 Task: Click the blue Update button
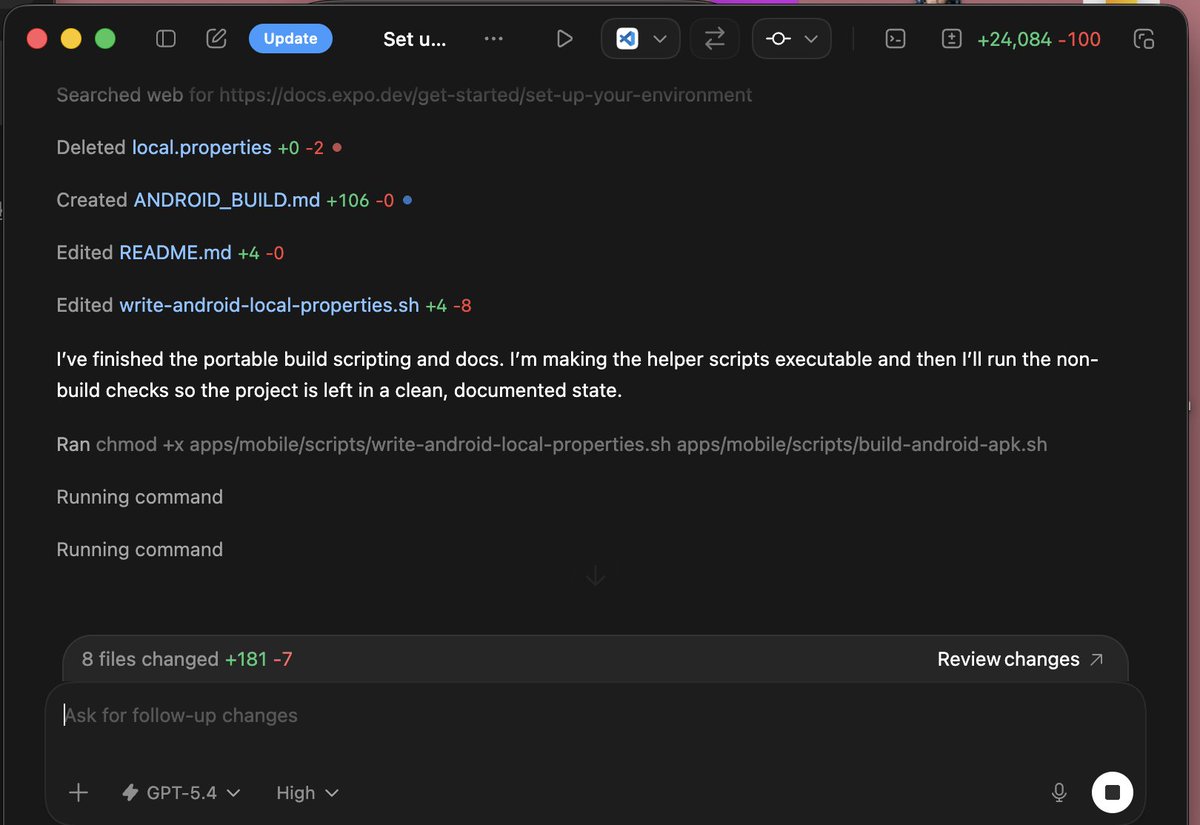pos(290,39)
